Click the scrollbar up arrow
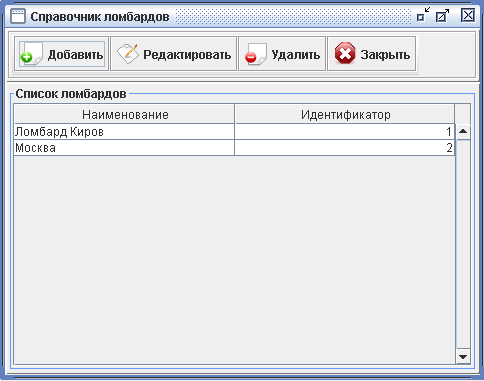The image size is (484, 381). tap(463, 131)
